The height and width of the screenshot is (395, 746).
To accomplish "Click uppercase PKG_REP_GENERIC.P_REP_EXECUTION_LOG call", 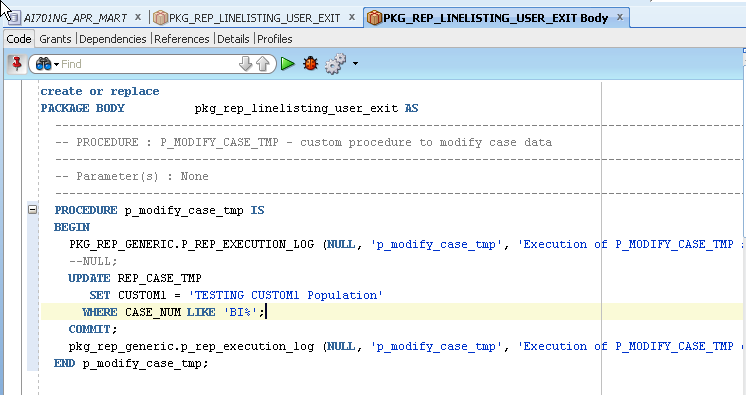I will [192, 245].
